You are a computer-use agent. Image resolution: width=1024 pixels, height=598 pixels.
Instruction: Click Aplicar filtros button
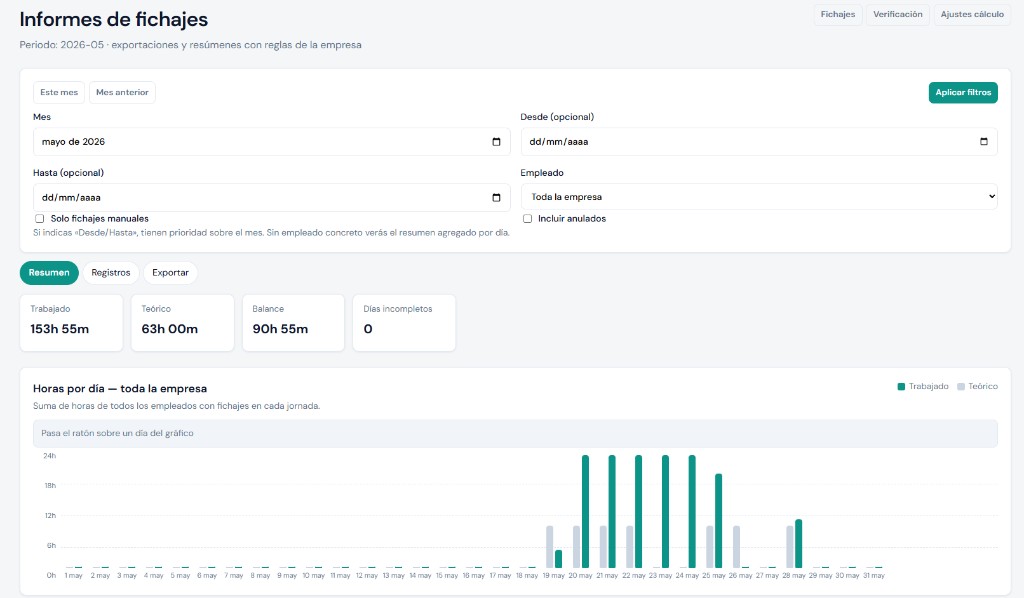point(963,92)
